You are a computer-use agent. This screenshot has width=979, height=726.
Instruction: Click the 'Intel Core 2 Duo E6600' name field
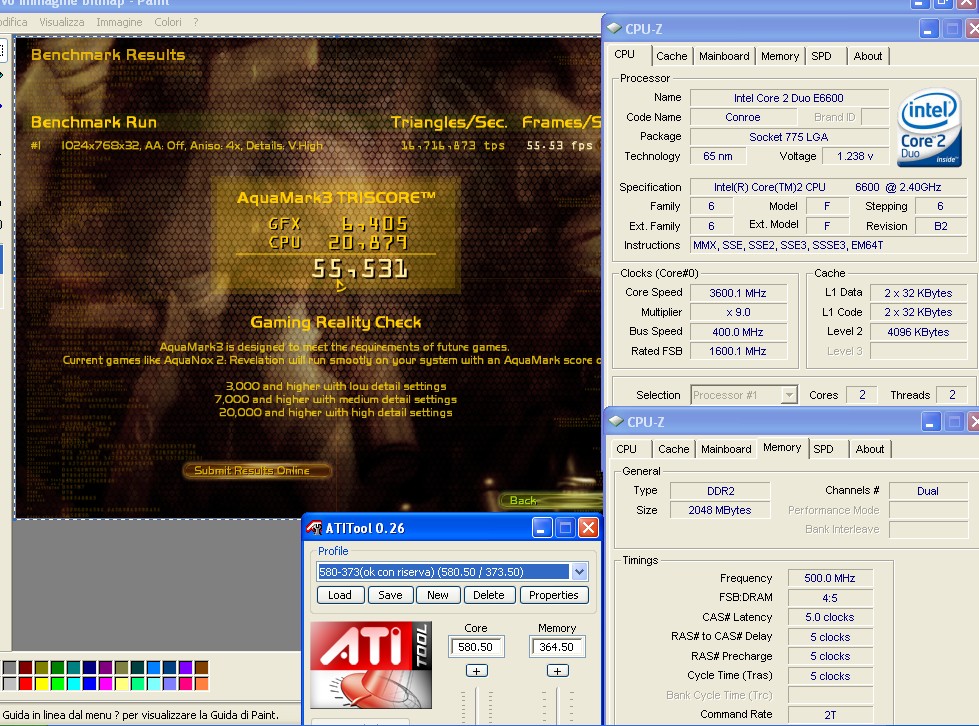(789, 98)
